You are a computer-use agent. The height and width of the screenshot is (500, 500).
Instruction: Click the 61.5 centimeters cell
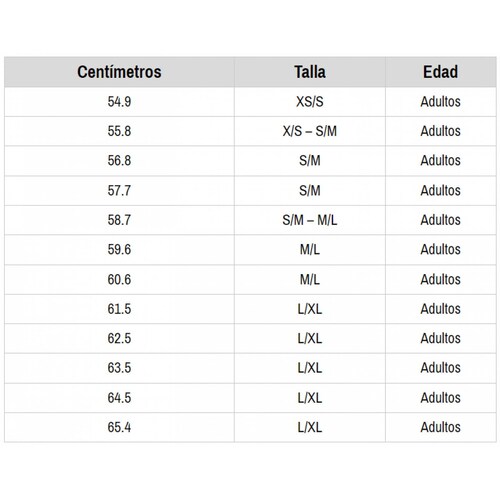(x=119, y=309)
